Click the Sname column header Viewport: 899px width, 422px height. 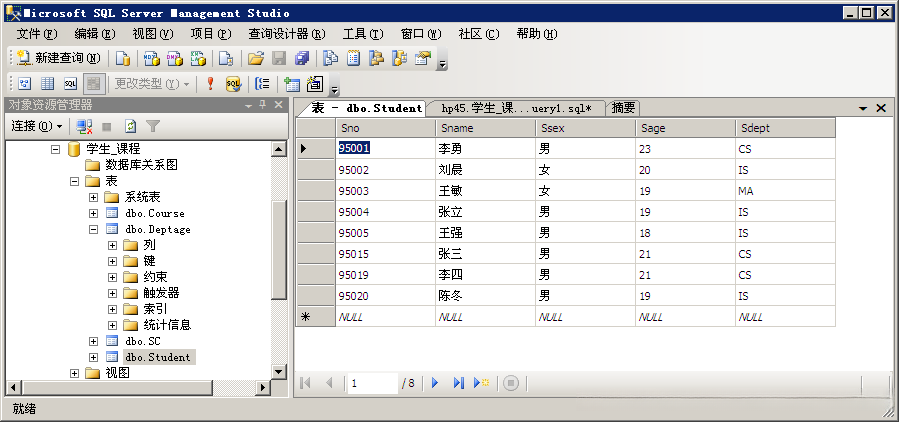click(485, 128)
